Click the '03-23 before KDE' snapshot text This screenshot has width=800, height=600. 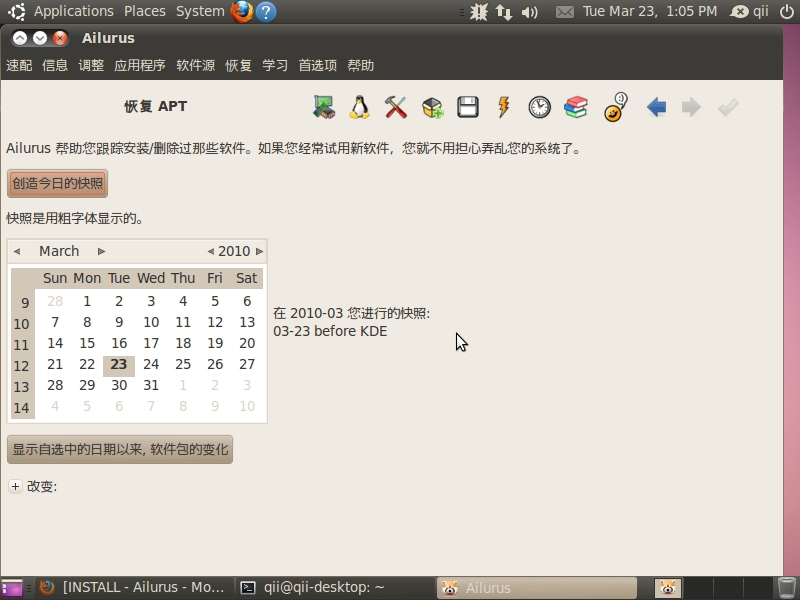[x=330, y=332]
